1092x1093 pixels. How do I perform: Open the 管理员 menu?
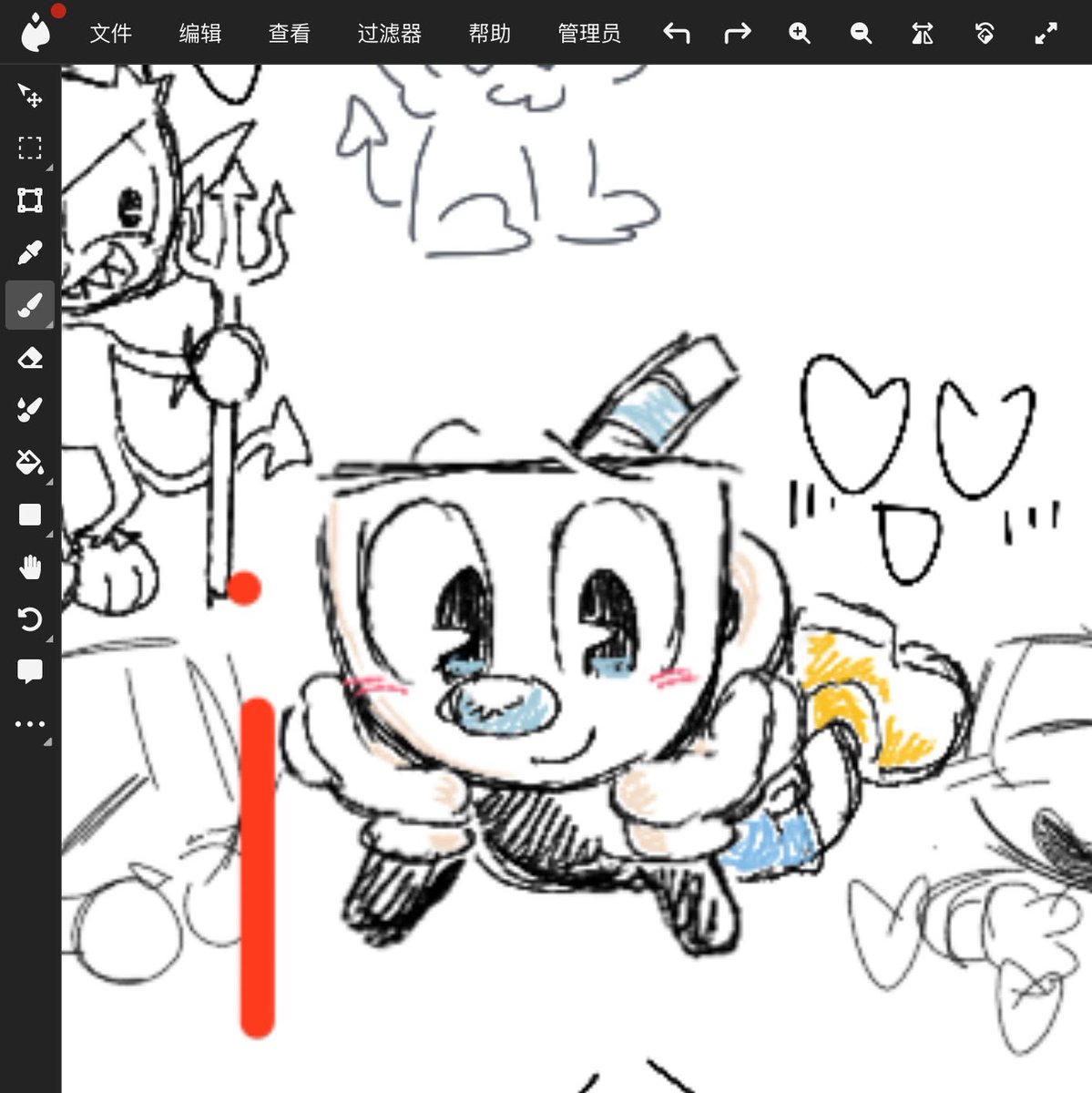tap(590, 34)
